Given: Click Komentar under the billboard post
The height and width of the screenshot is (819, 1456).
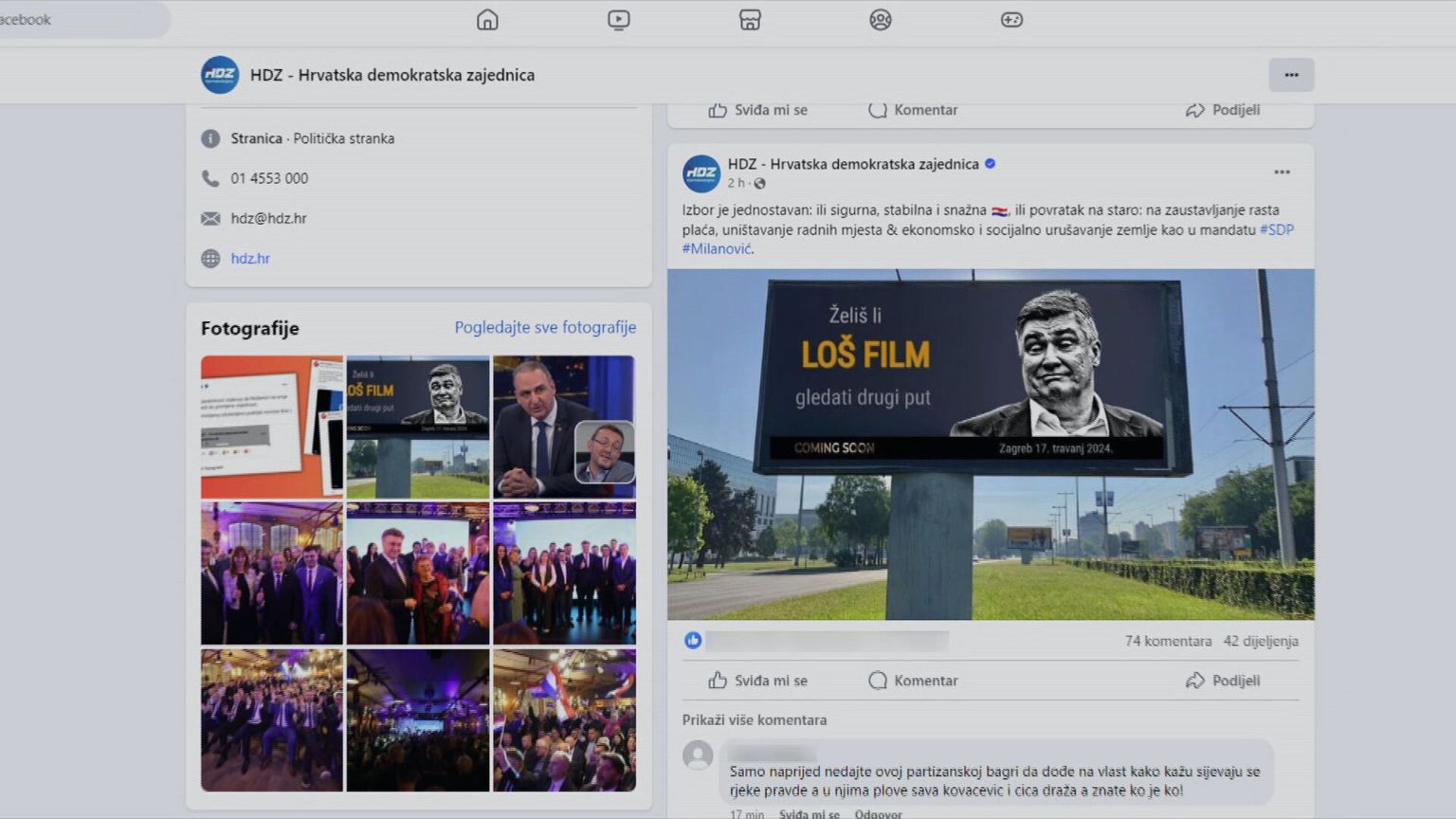Looking at the screenshot, I should [x=914, y=681].
